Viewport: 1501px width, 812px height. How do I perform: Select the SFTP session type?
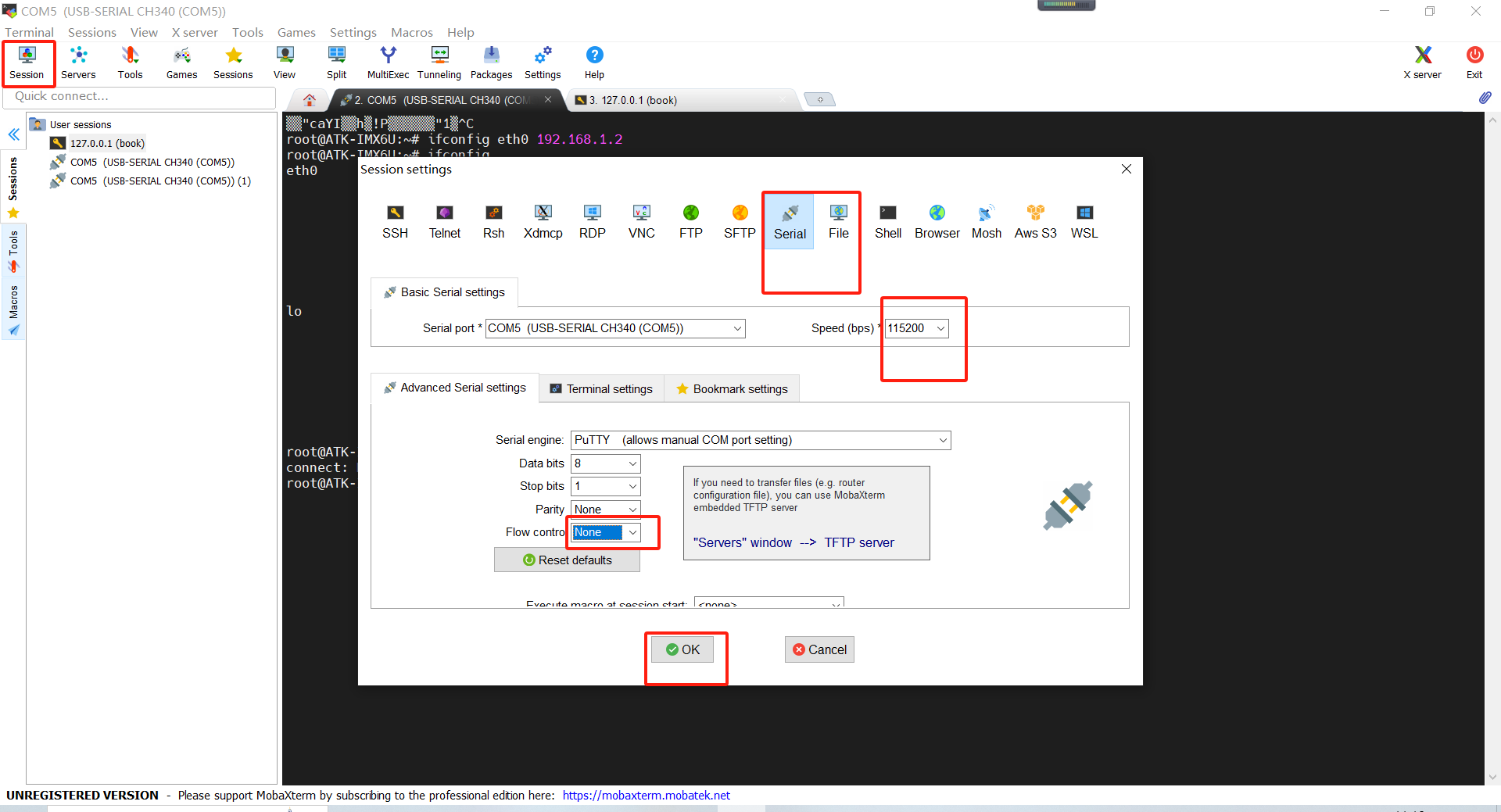tap(740, 222)
